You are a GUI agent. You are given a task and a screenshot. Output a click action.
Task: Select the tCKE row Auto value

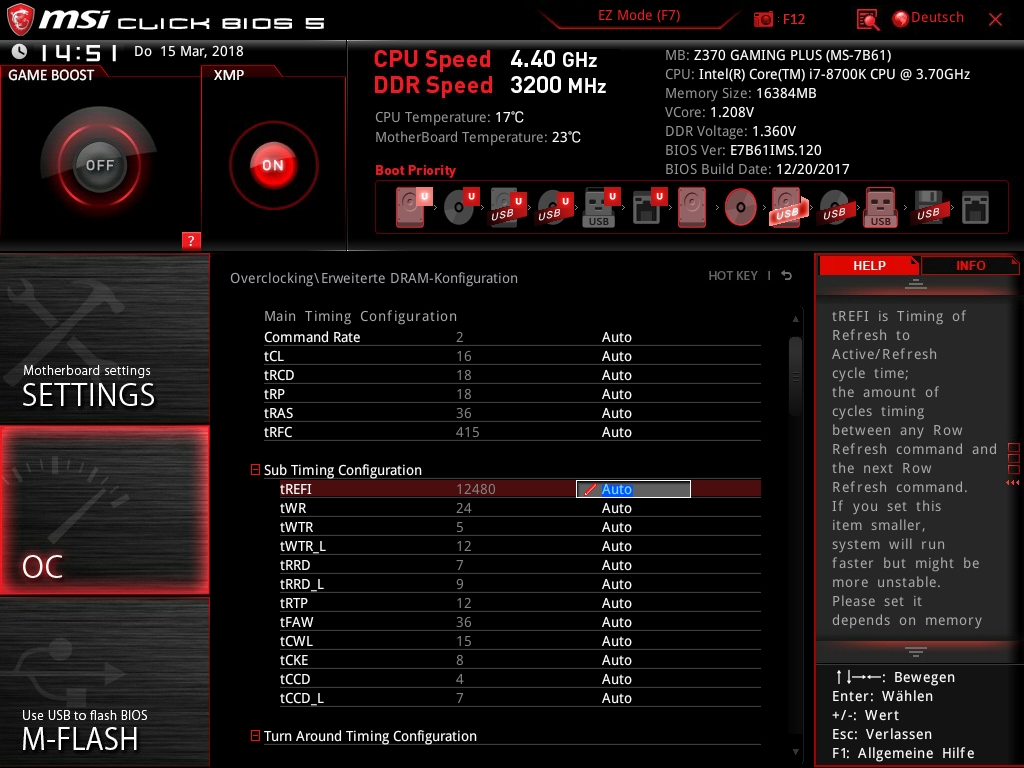point(616,660)
